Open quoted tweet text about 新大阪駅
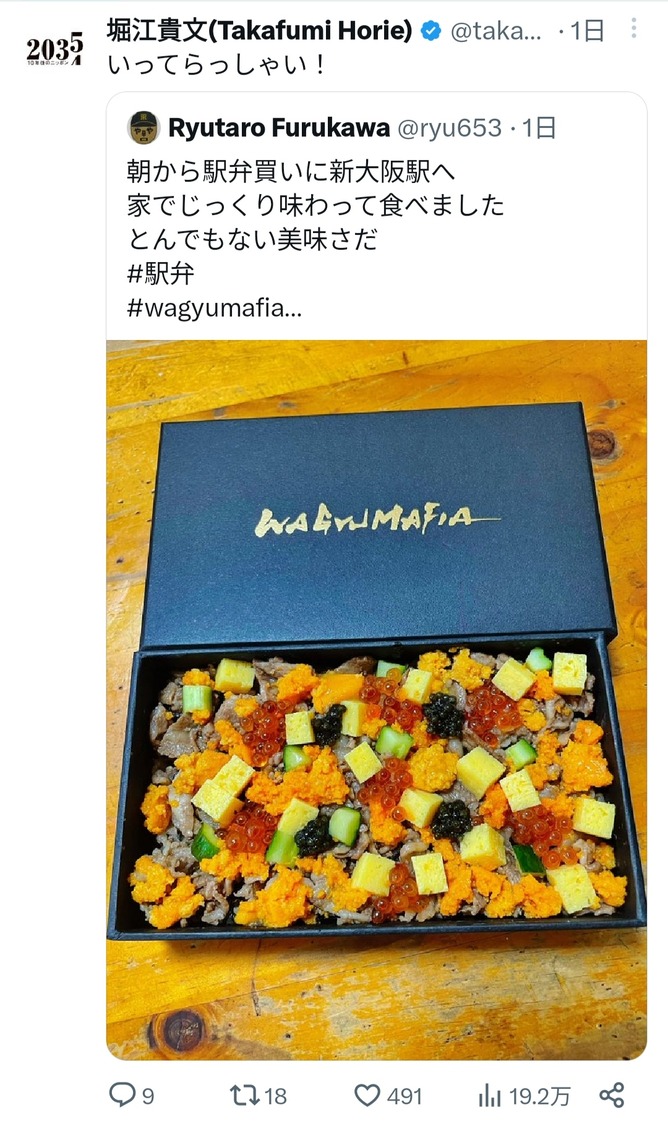 [316, 205]
